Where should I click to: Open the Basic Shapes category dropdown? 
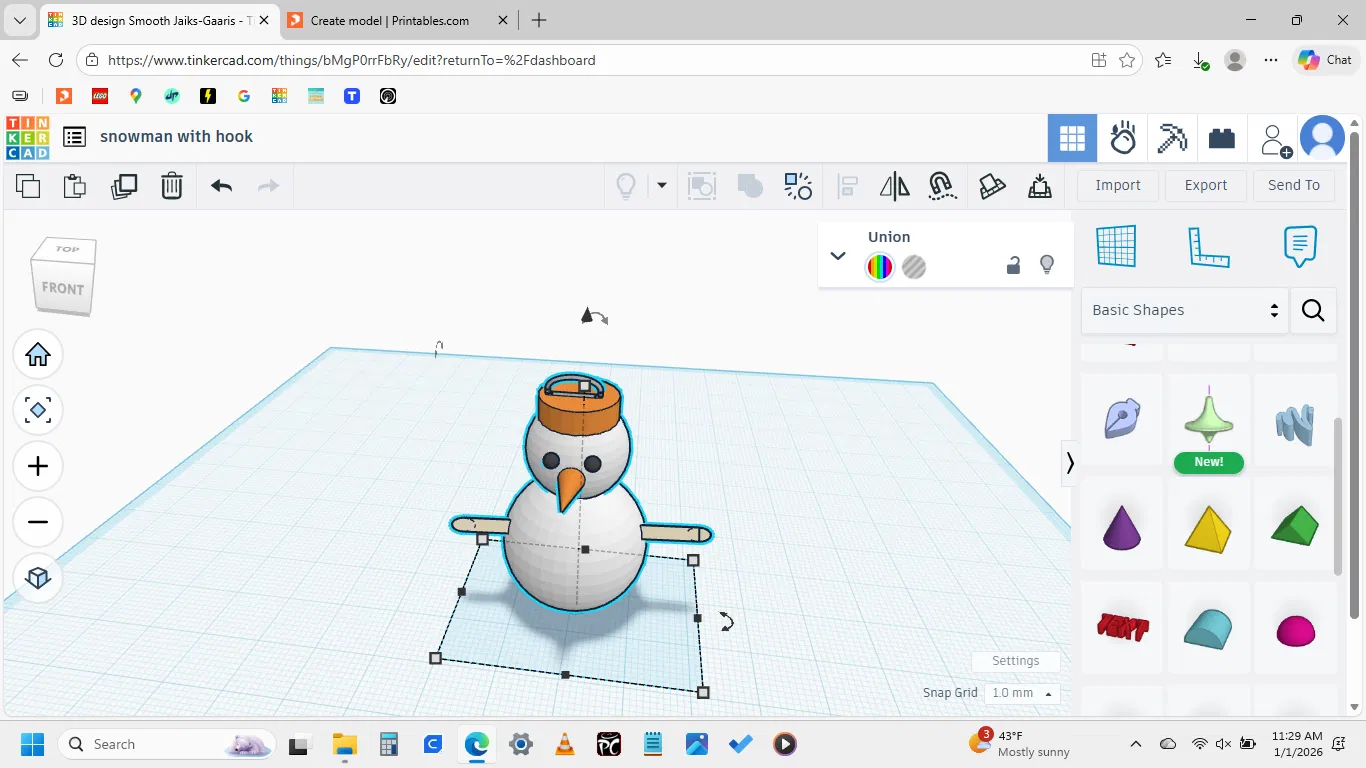point(1185,311)
